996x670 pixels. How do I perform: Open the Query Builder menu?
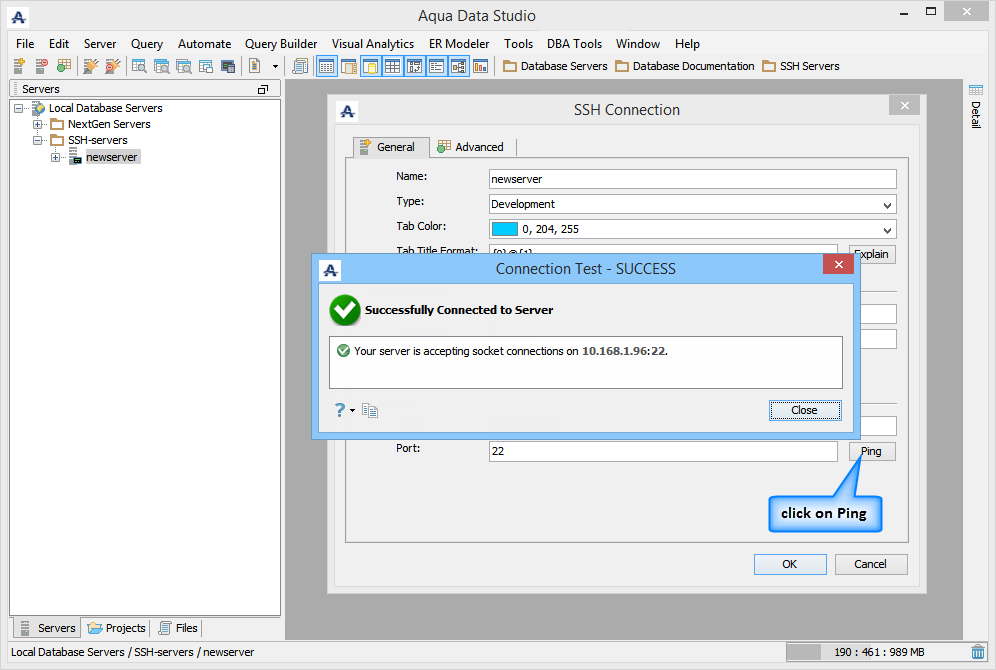(281, 44)
